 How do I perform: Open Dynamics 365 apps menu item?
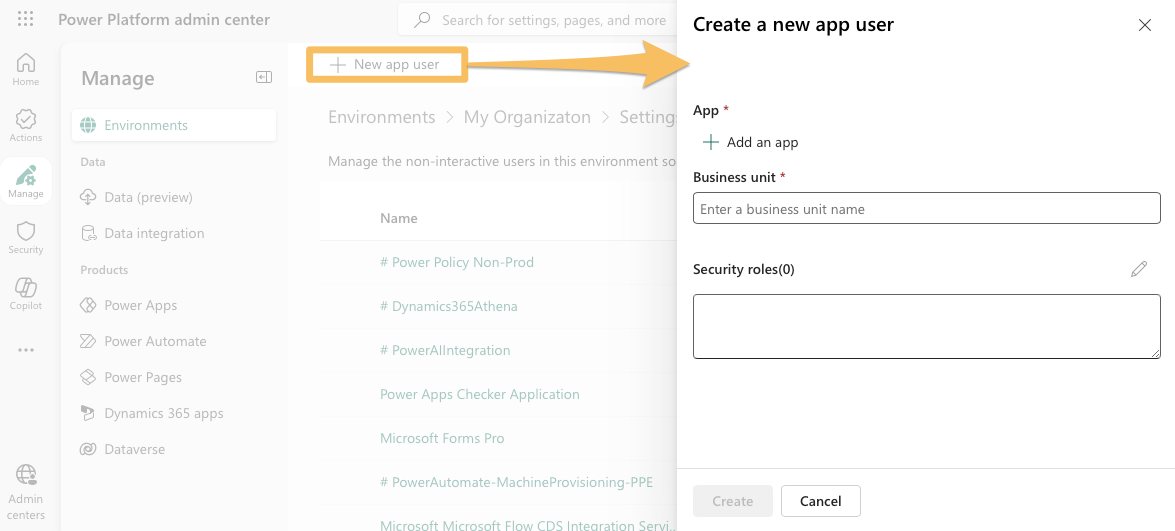[x=163, y=413]
